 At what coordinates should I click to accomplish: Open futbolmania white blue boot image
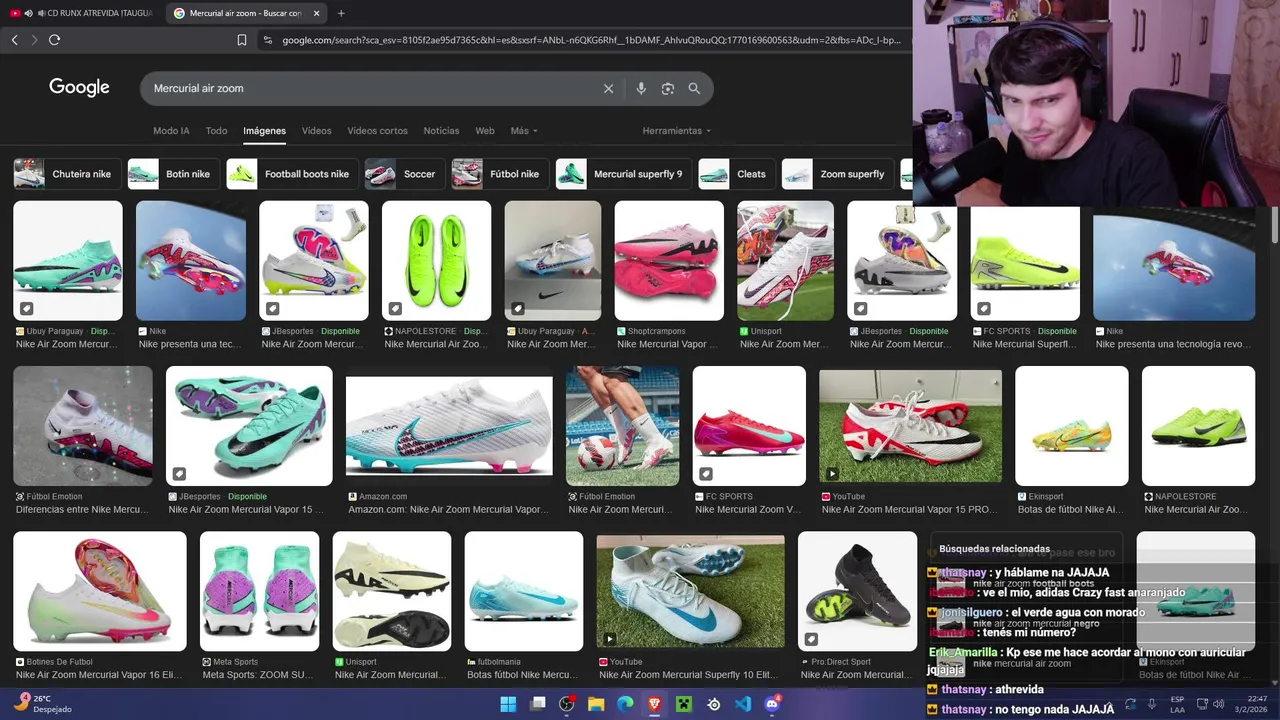point(524,591)
